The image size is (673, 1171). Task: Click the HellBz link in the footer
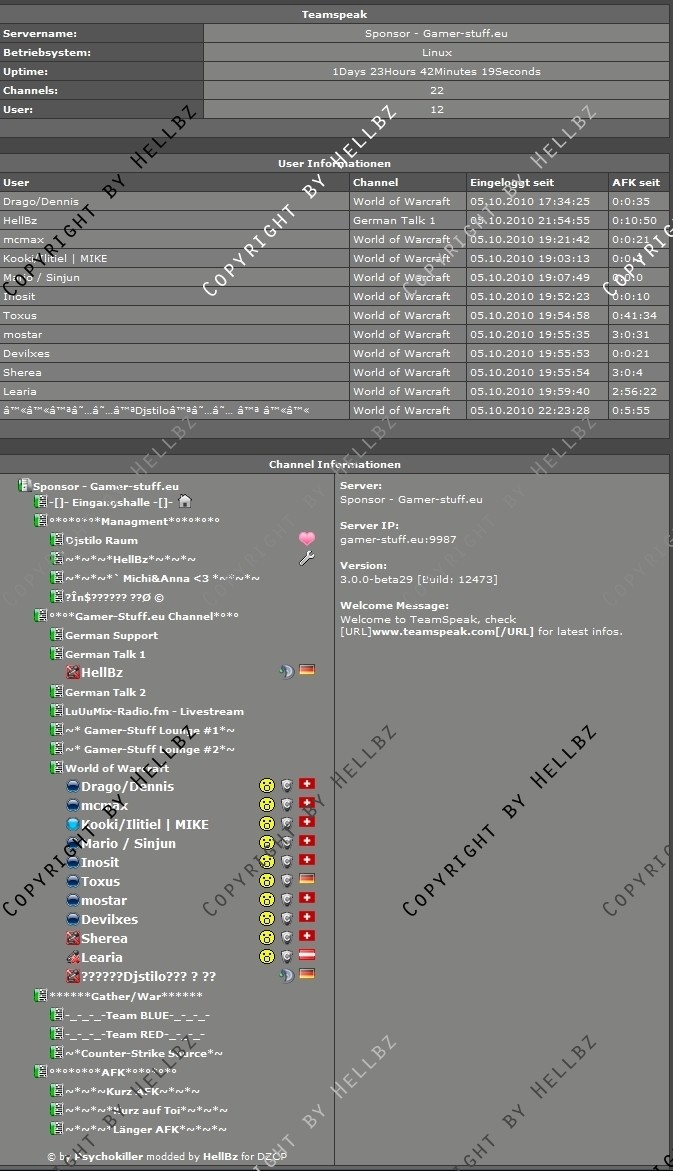coord(219,1157)
